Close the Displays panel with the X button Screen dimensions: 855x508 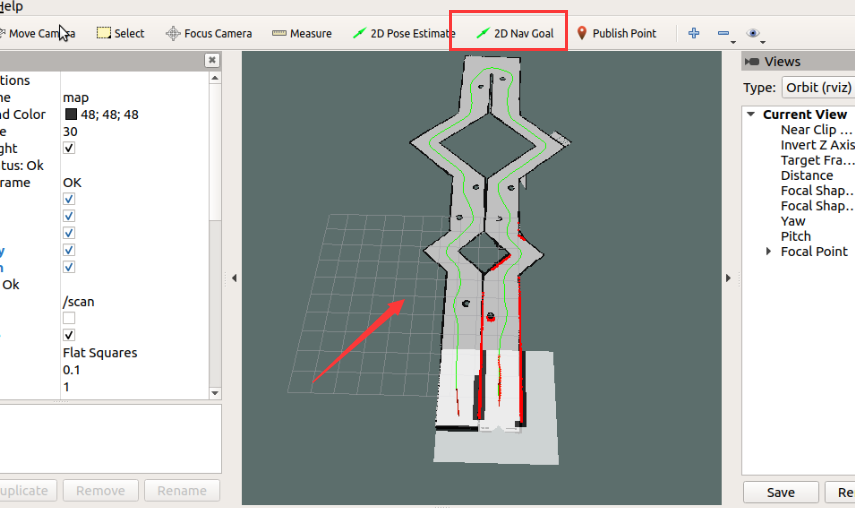click(212, 60)
